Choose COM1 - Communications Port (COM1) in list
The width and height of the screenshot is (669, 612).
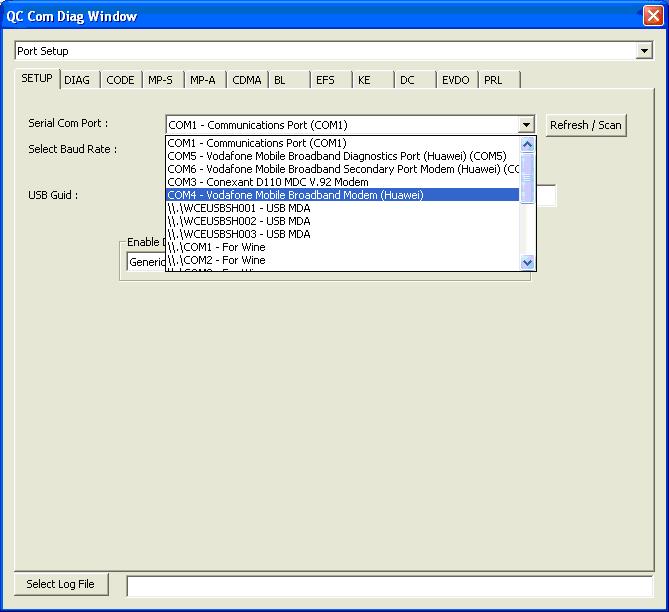[342, 143]
